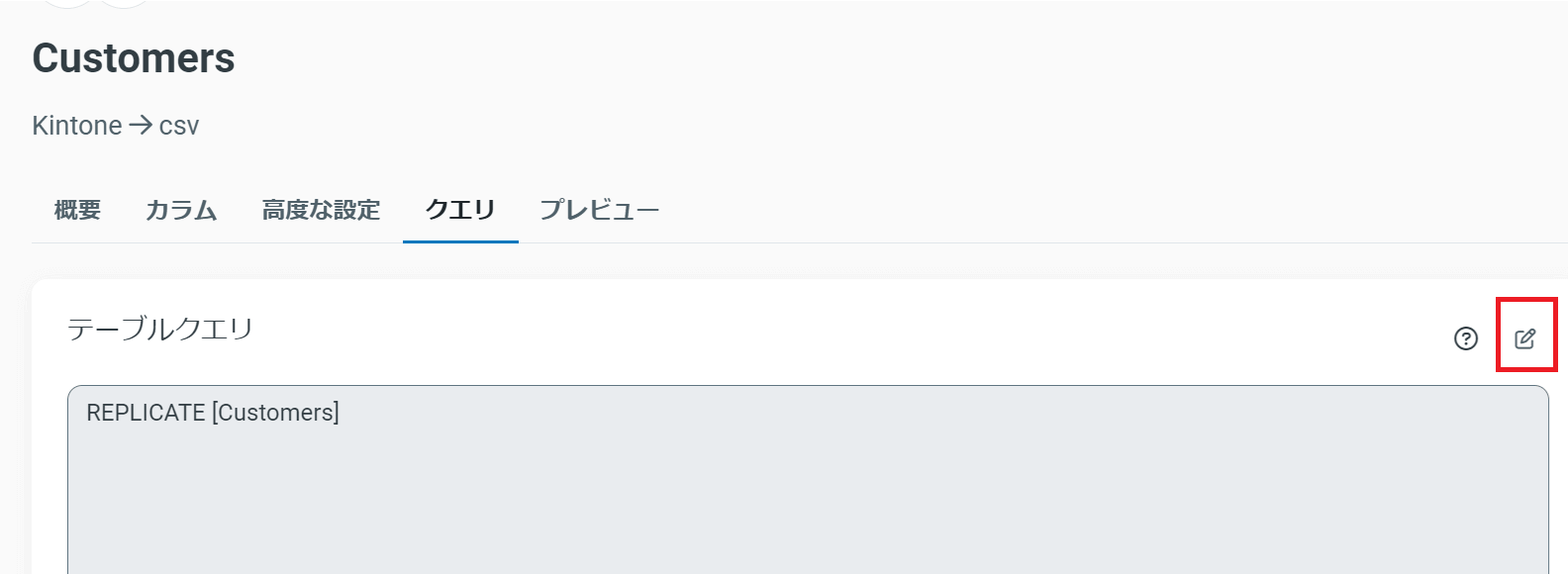Go to the 高度な設定 tab
The width and height of the screenshot is (1568, 574).
click(x=321, y=210)
